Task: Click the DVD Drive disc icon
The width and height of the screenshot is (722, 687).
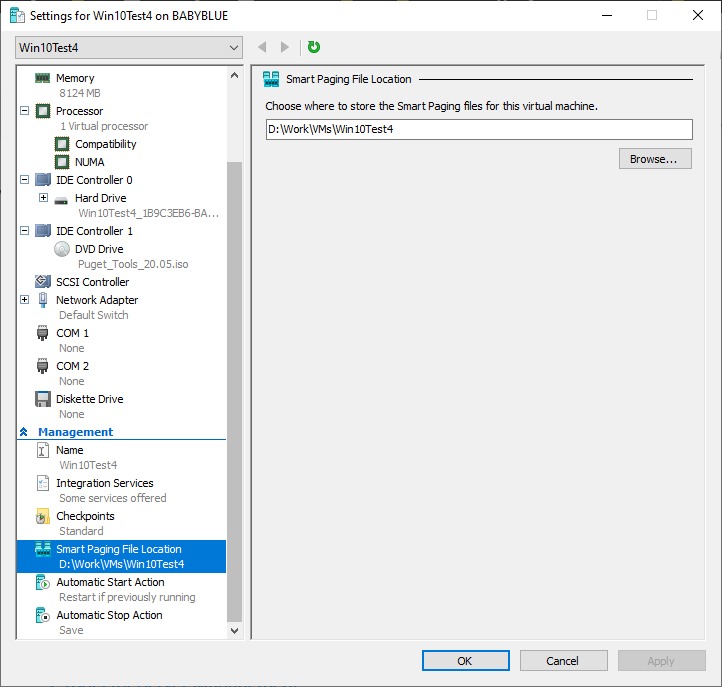Action: tap(62, 249)
